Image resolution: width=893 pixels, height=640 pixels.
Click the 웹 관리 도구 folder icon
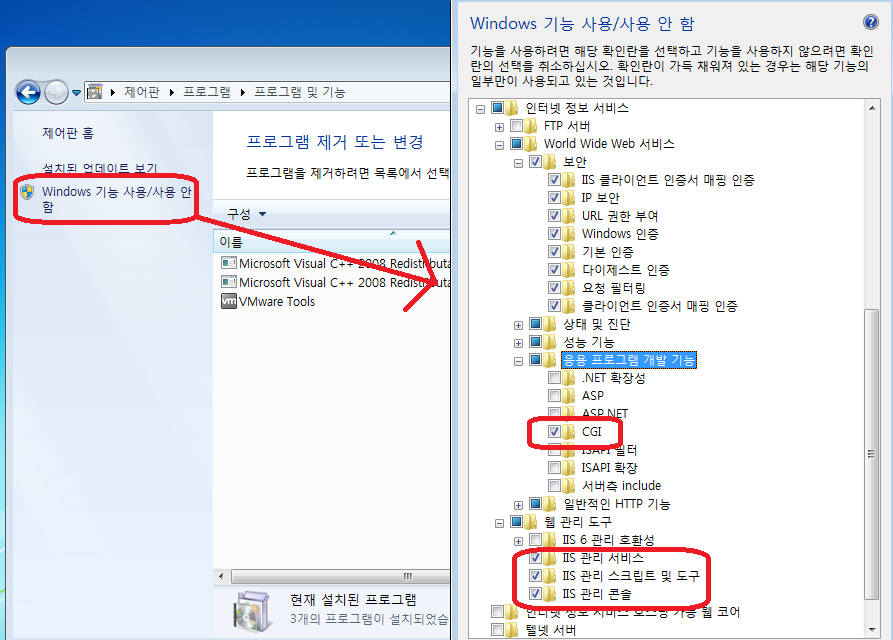(x=531, y=522)
